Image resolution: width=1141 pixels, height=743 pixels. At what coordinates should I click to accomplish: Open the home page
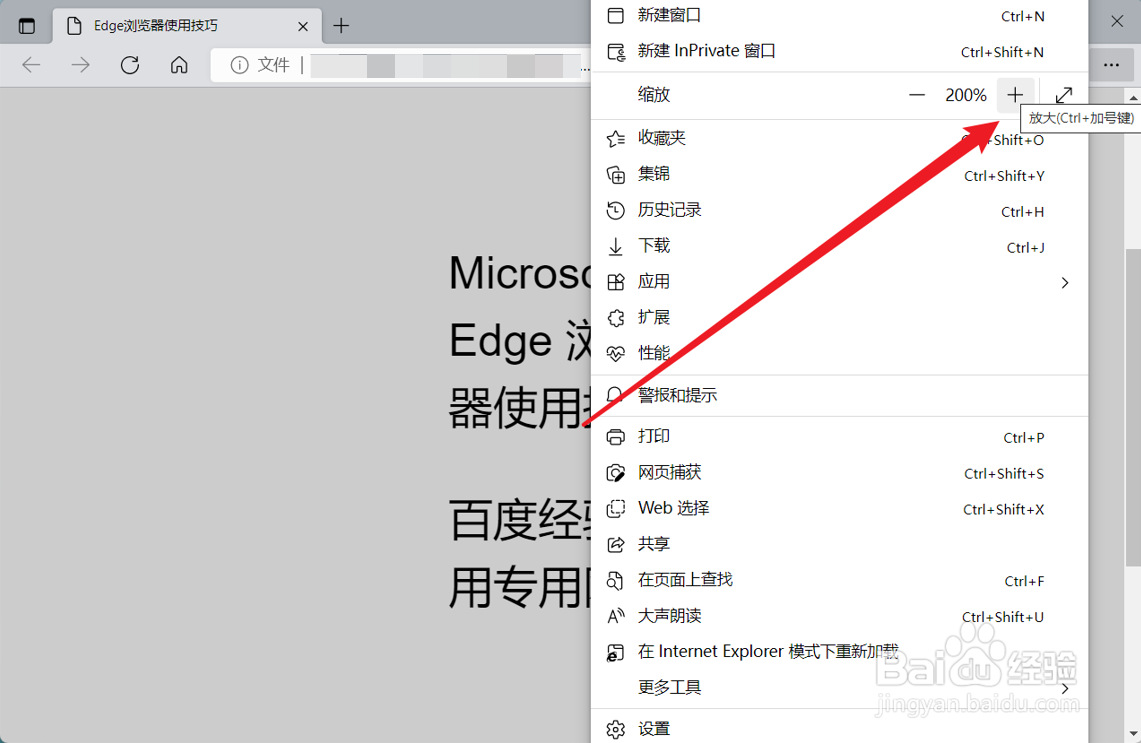(179, 65)
